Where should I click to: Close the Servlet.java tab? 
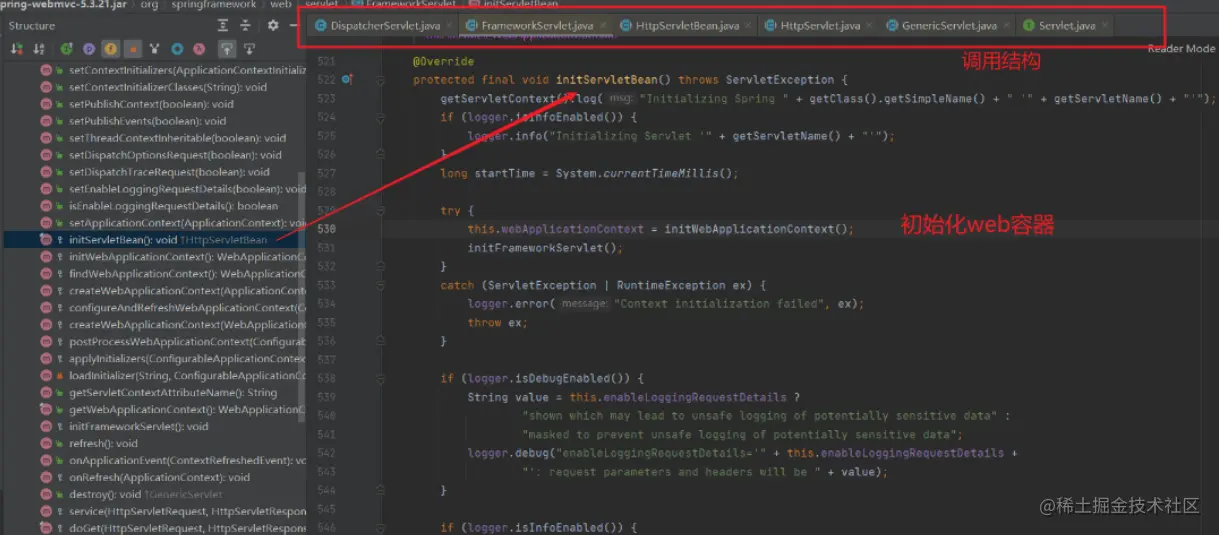1104,25
